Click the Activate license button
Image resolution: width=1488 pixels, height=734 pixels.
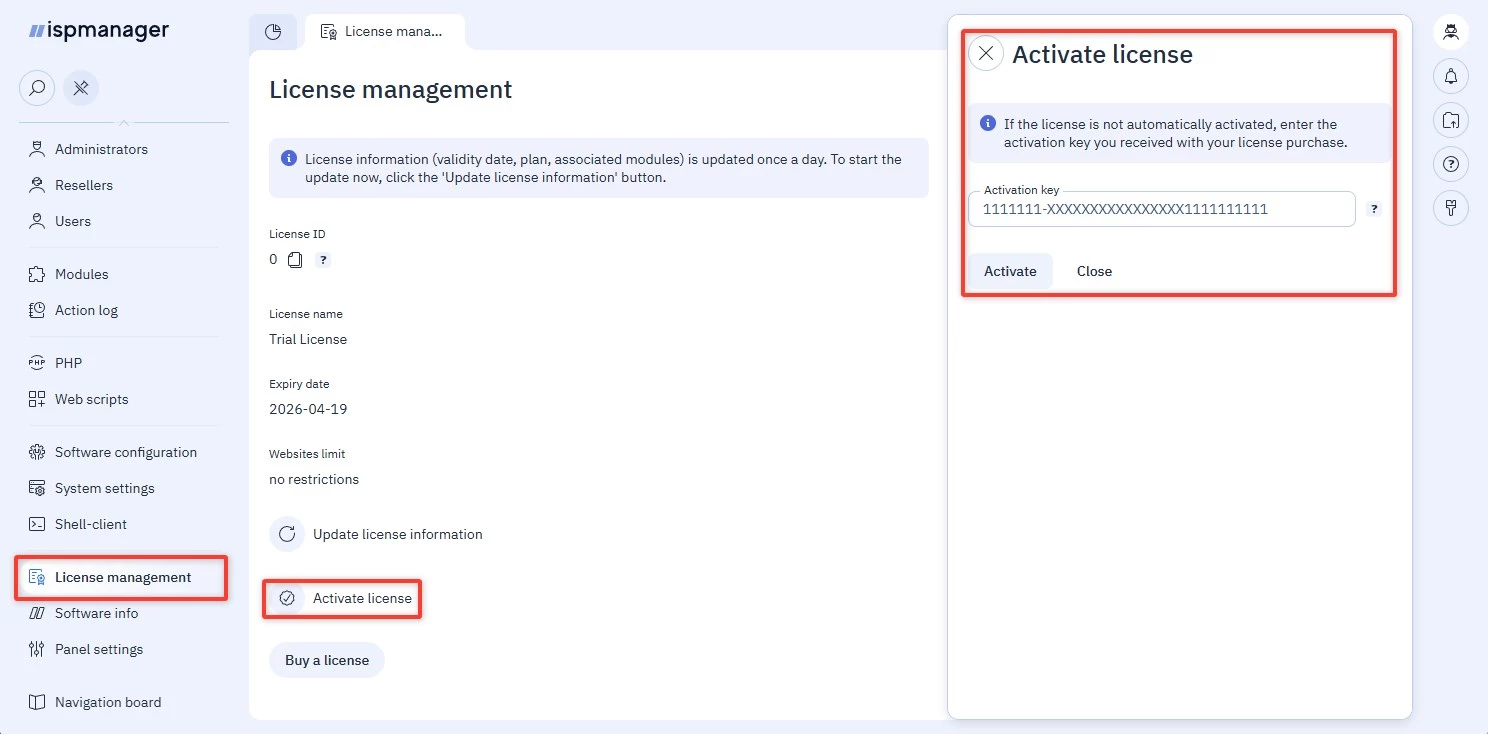click(x=342, y=598)
